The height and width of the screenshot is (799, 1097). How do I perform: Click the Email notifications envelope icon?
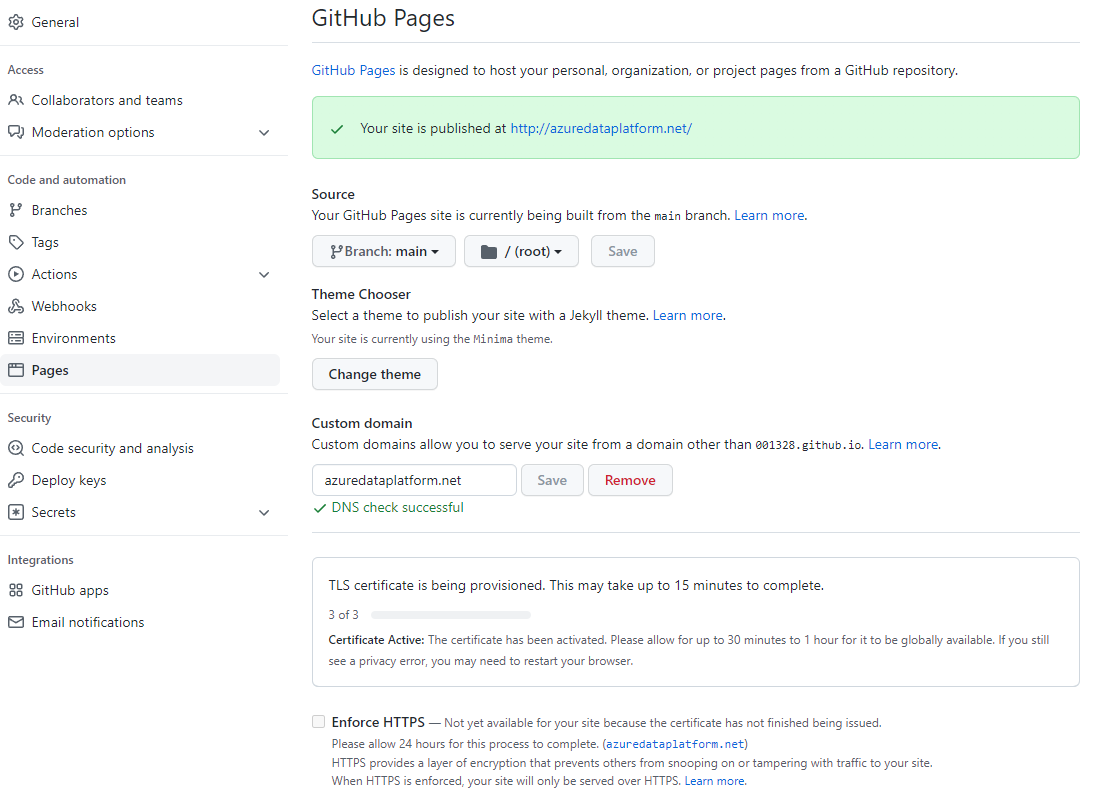coord(15,622)
